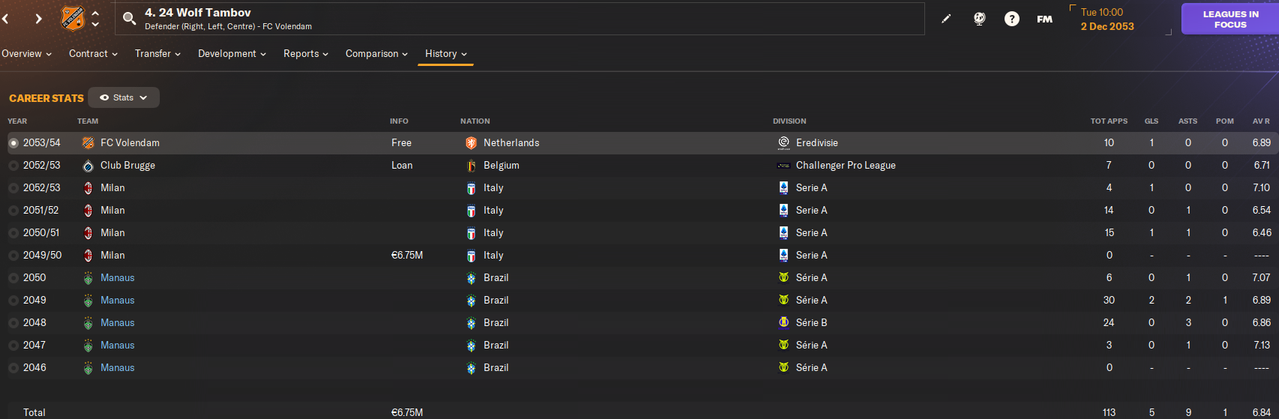Screen dimensions: 1279x419
Task: Open the History tab
Action: (445, 53)
